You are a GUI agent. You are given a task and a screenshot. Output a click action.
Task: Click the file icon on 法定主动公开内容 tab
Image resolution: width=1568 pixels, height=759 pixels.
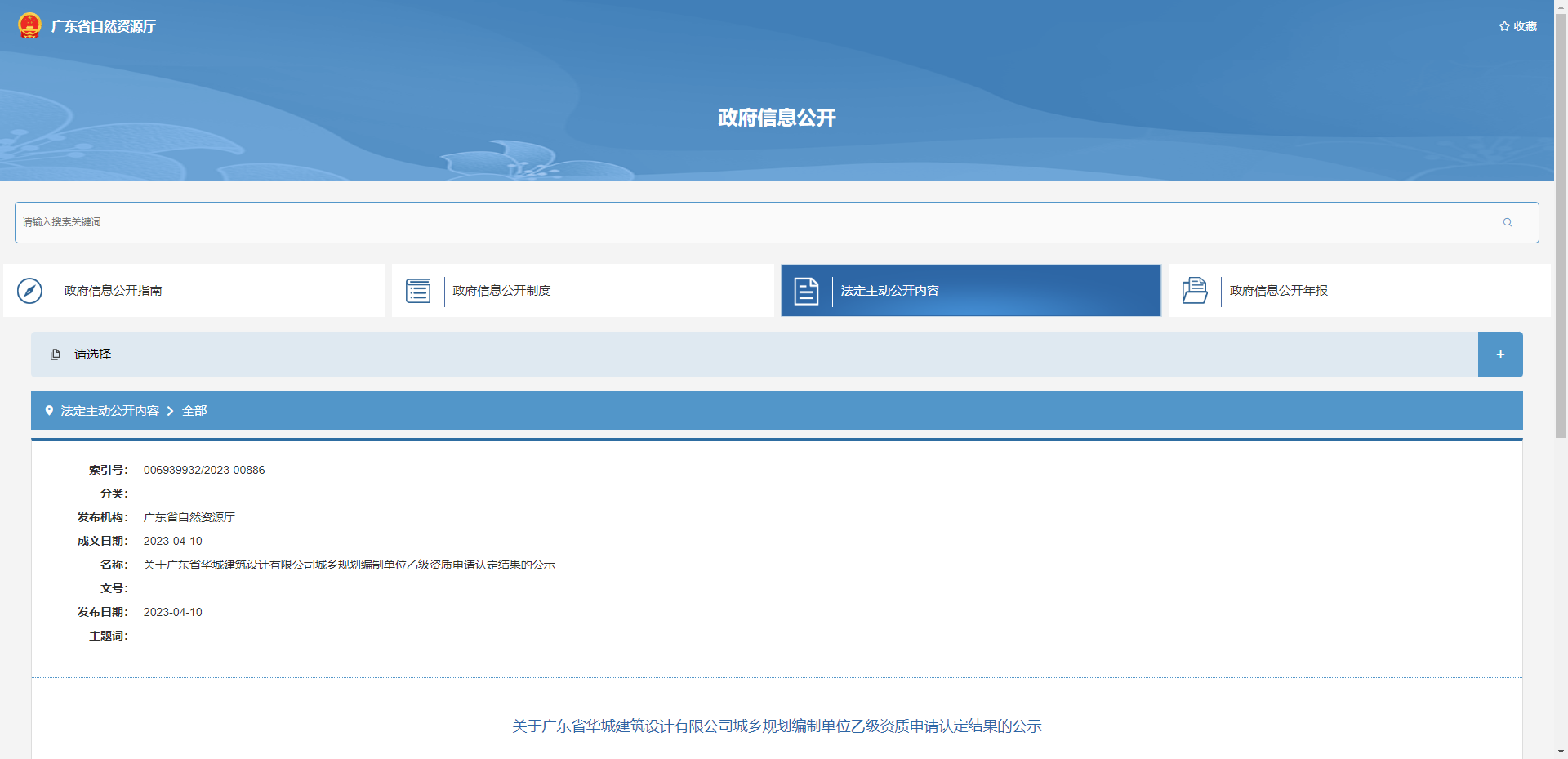click(x=807, y=291)
